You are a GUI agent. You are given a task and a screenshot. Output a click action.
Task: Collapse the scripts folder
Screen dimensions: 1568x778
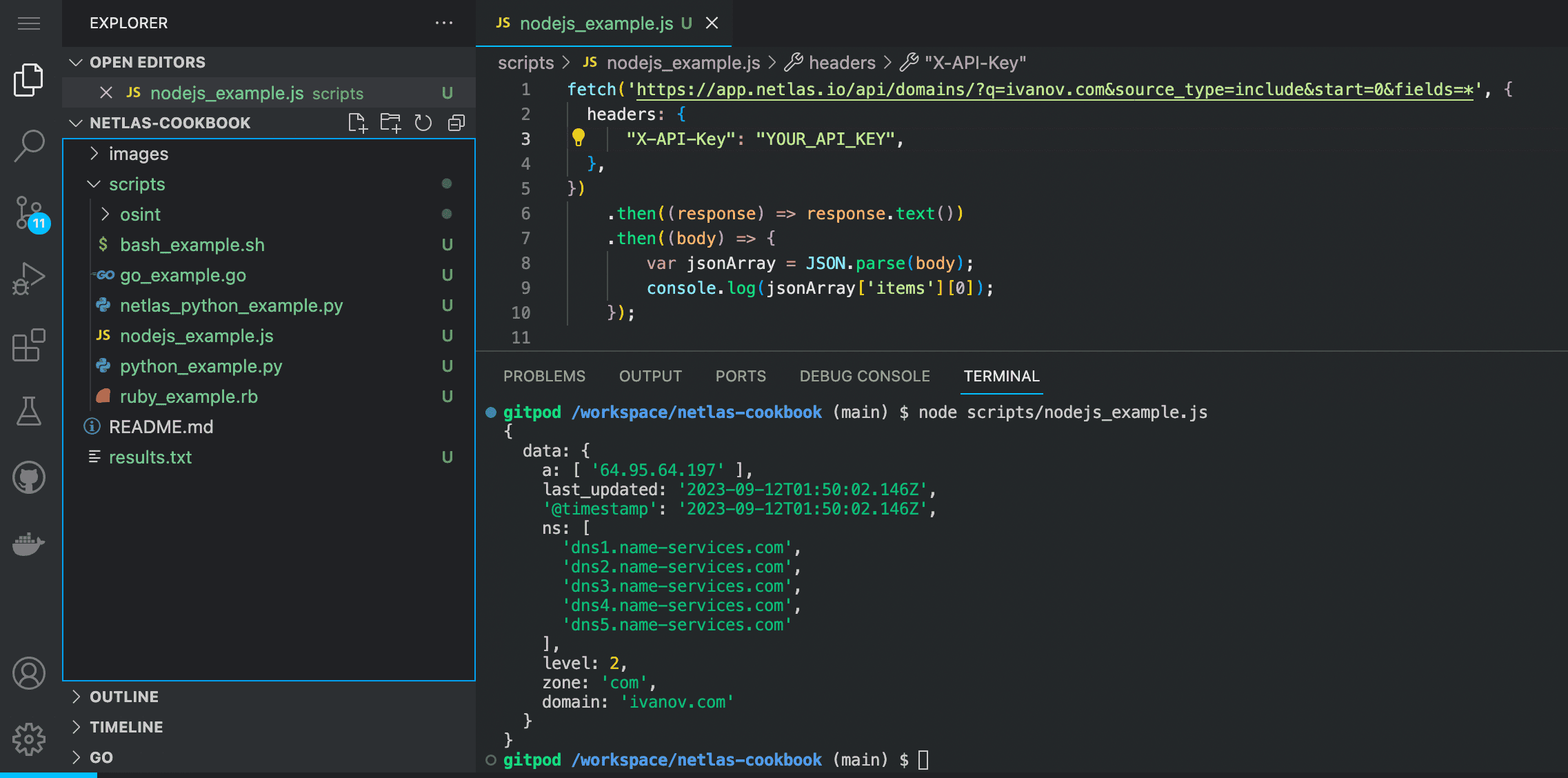137,184
